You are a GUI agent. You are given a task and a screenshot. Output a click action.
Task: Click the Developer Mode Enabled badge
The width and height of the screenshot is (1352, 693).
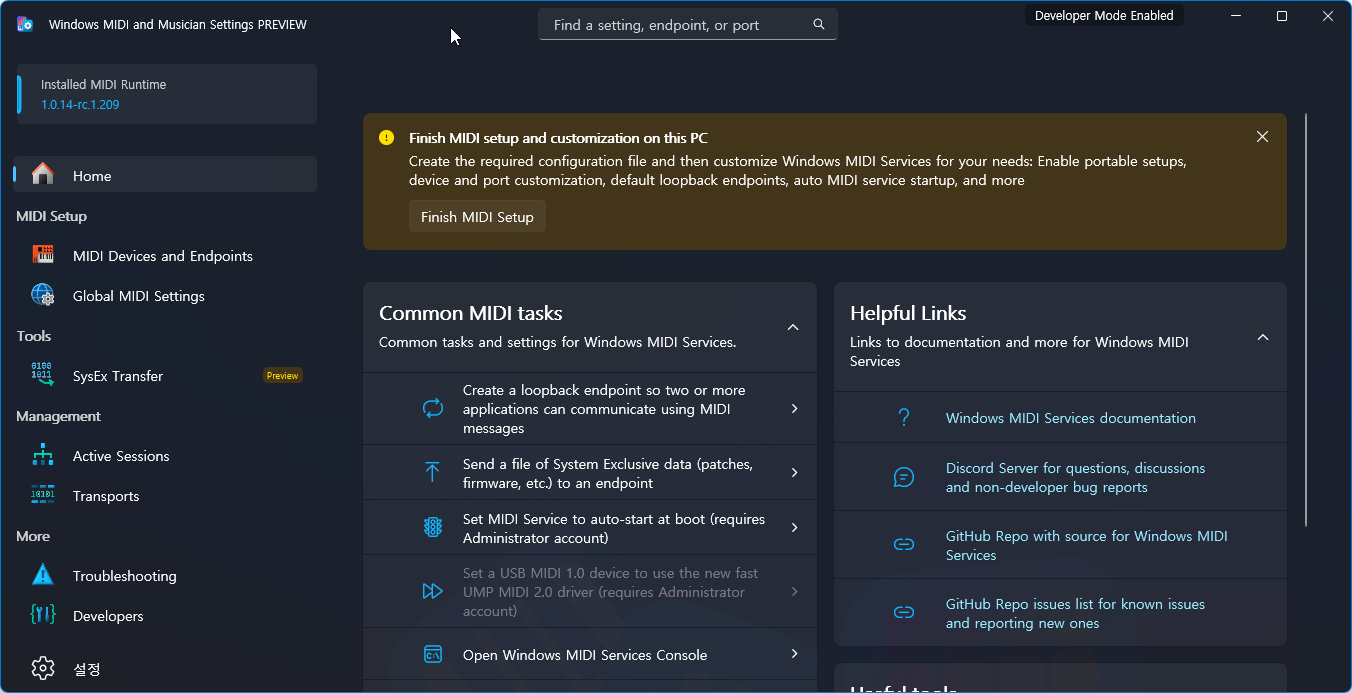pyautogui.click(x=1104, y=15)
